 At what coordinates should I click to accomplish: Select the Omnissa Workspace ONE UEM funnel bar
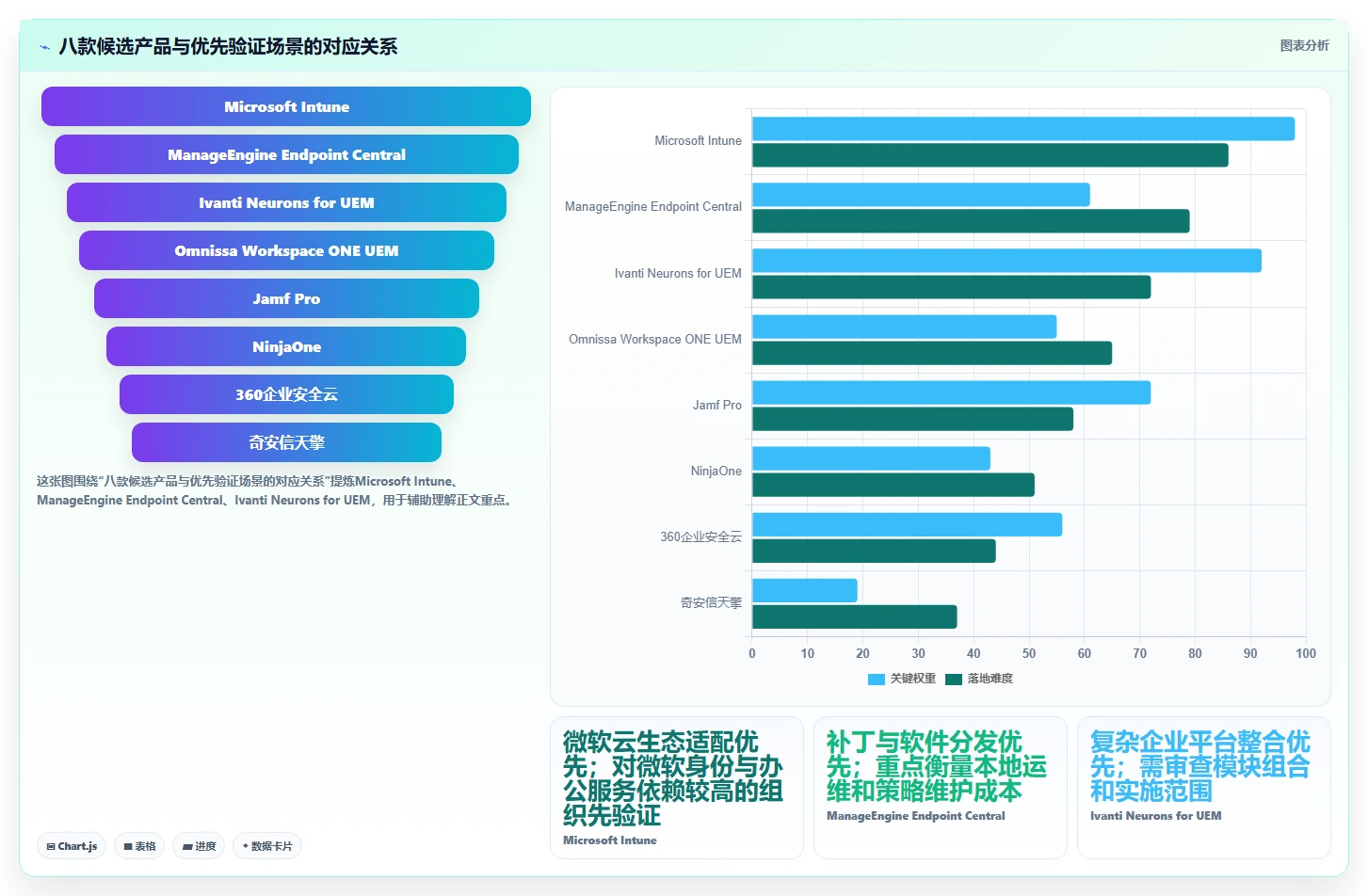[x=286, y=250]
